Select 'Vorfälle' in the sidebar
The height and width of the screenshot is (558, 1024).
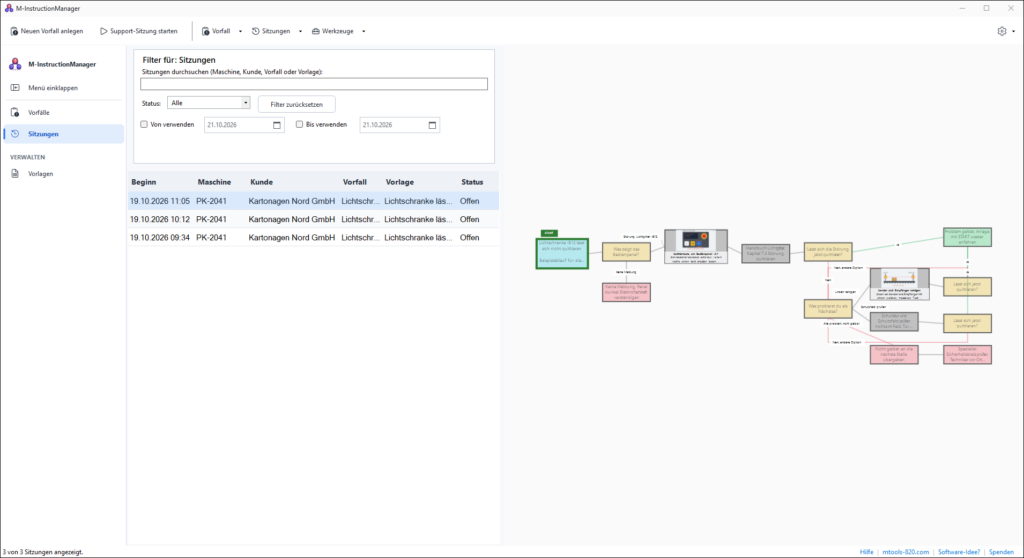[63, 112]
